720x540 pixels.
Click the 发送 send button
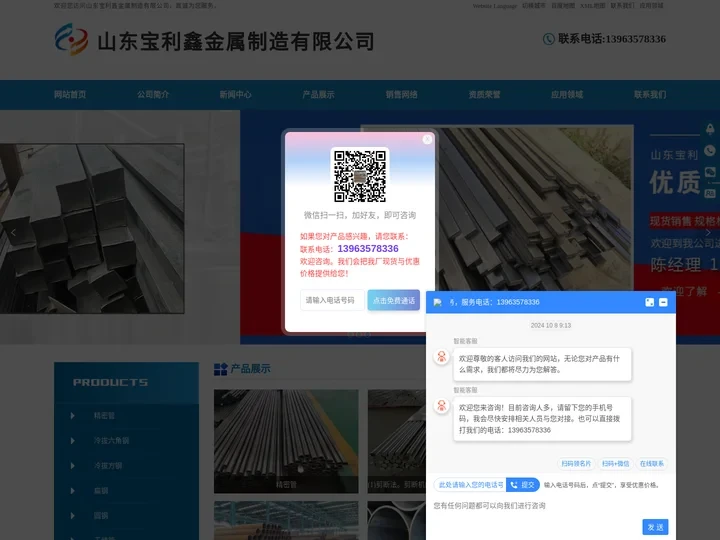[x=655, y=527]
